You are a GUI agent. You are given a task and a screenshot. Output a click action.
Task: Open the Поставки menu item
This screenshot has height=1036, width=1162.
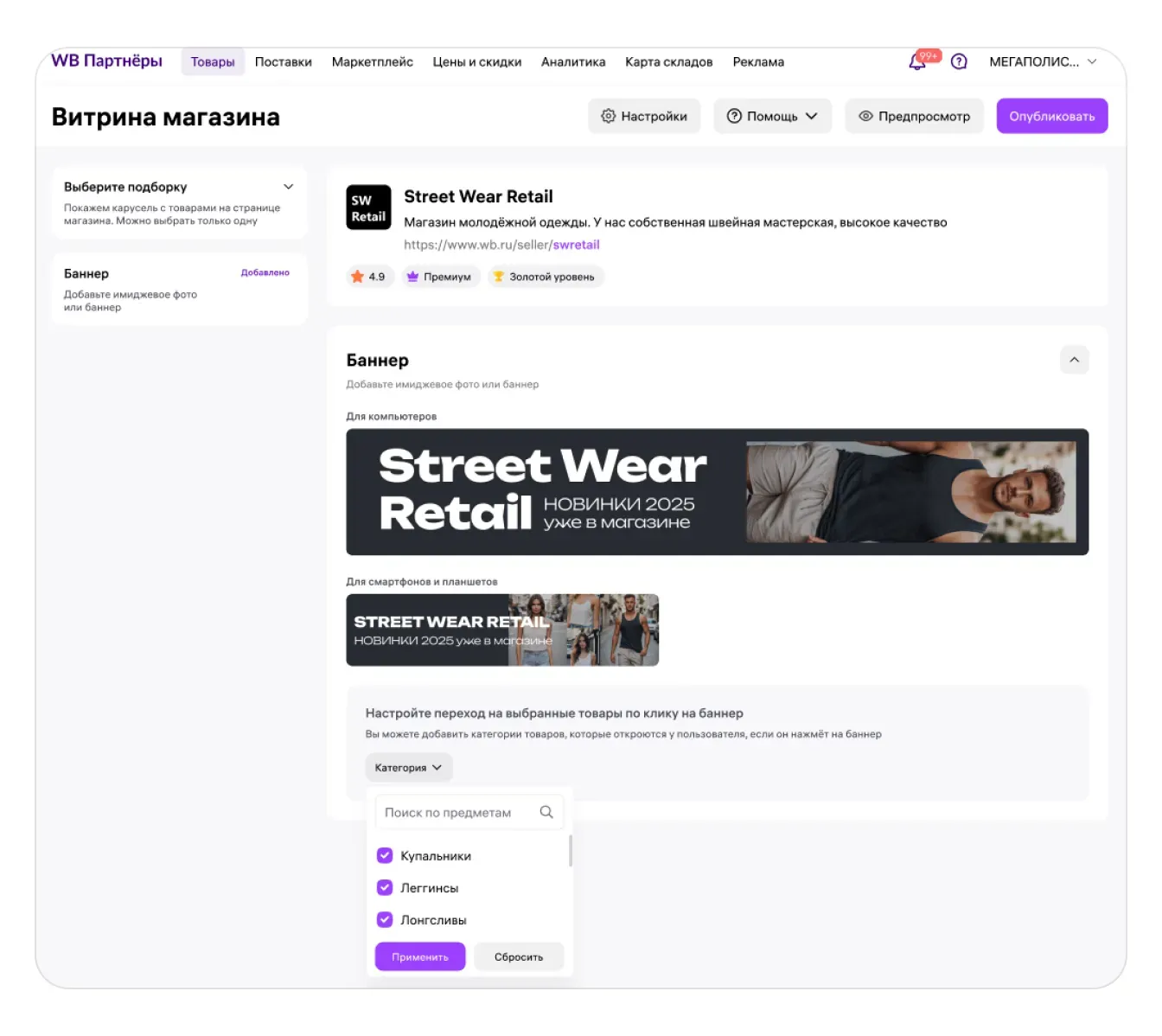pyautogui.click(x=283, y=62)
